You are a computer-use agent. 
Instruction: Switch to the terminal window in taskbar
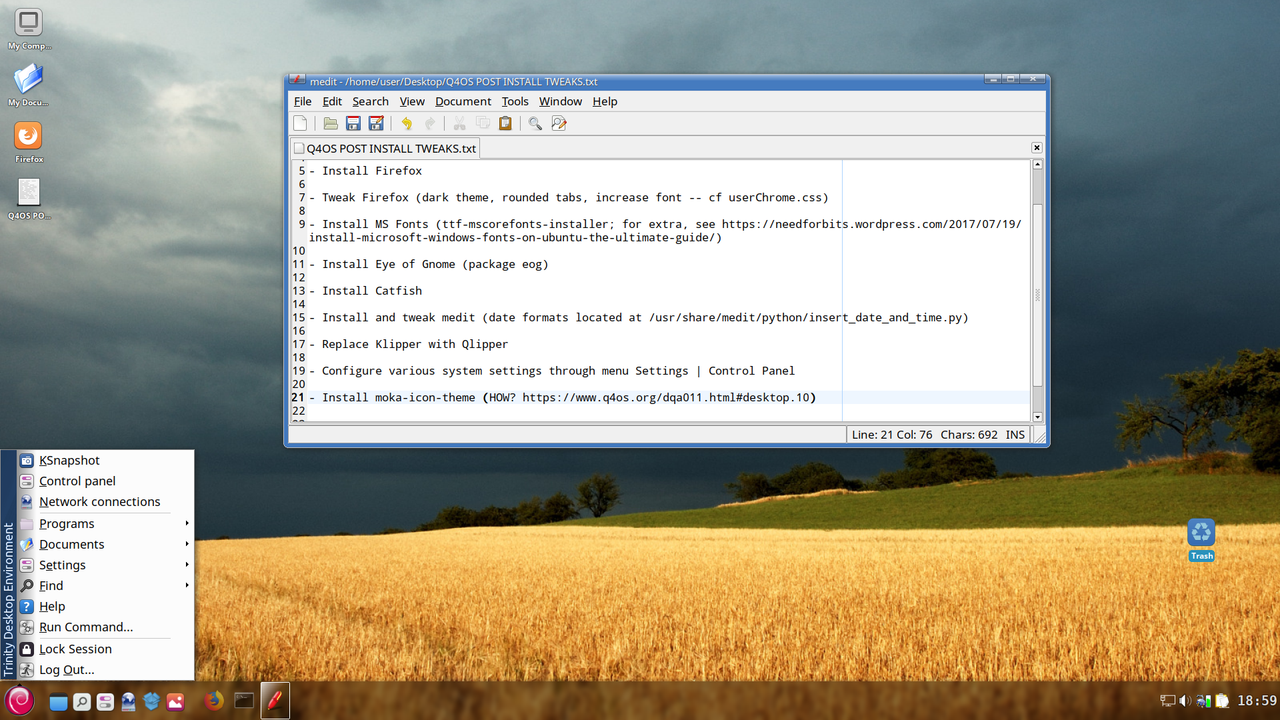pyautogui.click(x=244, y=701)
